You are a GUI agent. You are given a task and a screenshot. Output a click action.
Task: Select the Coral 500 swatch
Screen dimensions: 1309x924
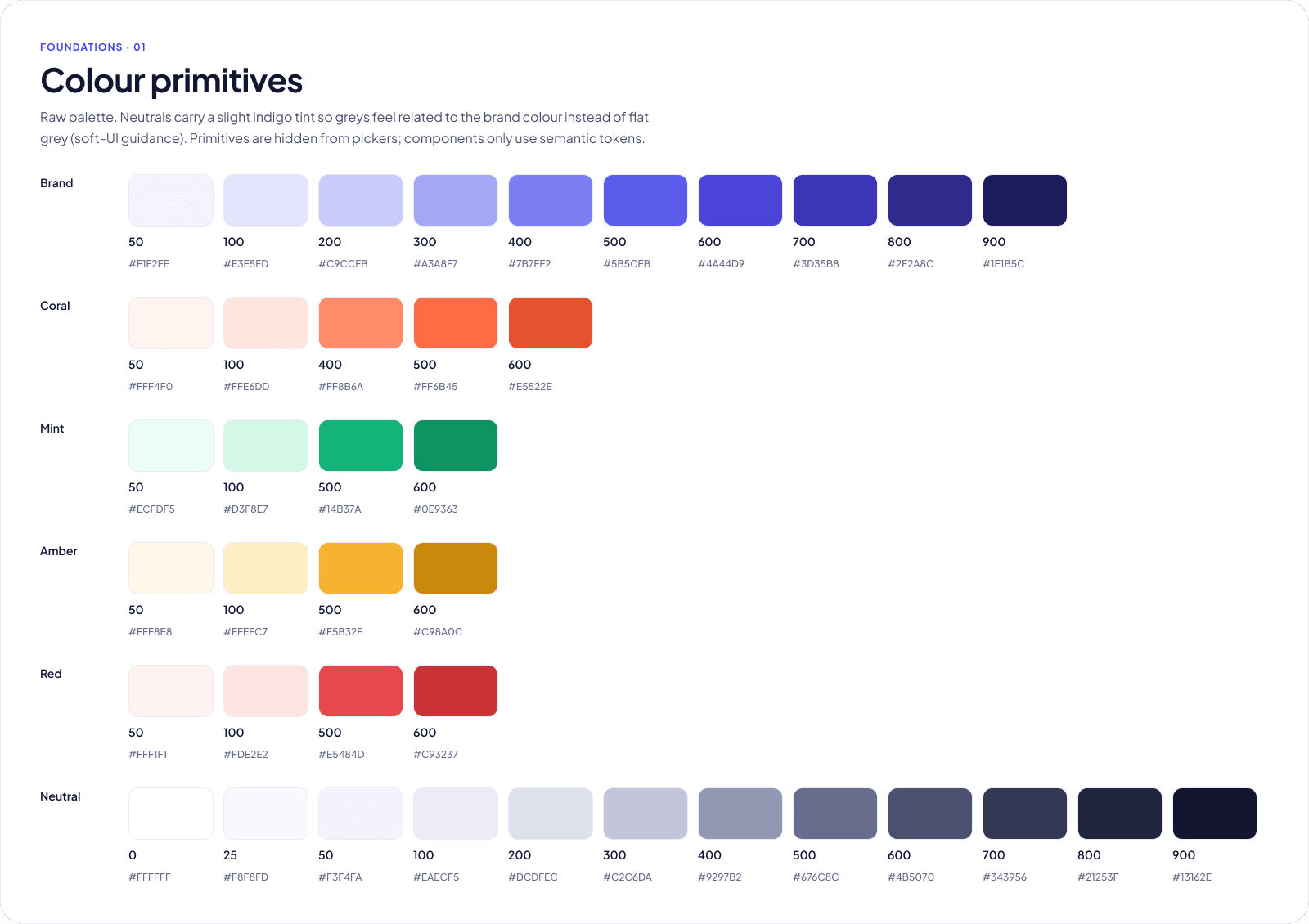point(456,323)
